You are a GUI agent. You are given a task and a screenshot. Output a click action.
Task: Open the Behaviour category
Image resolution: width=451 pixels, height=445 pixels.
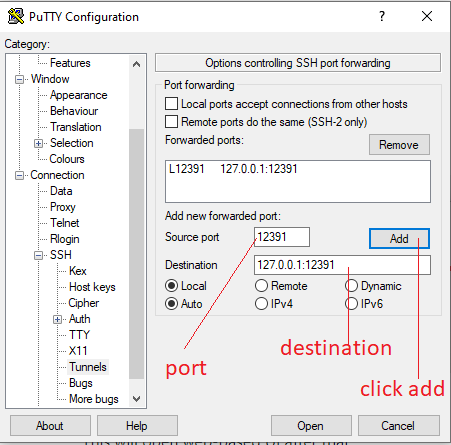tap(74, 111)
